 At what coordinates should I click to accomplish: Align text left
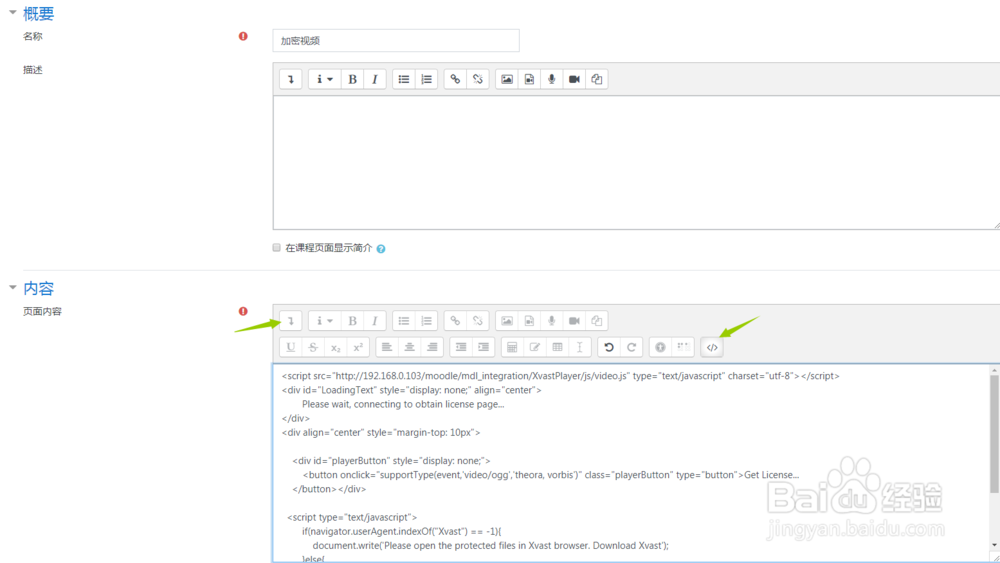click(x=387, y=347)
